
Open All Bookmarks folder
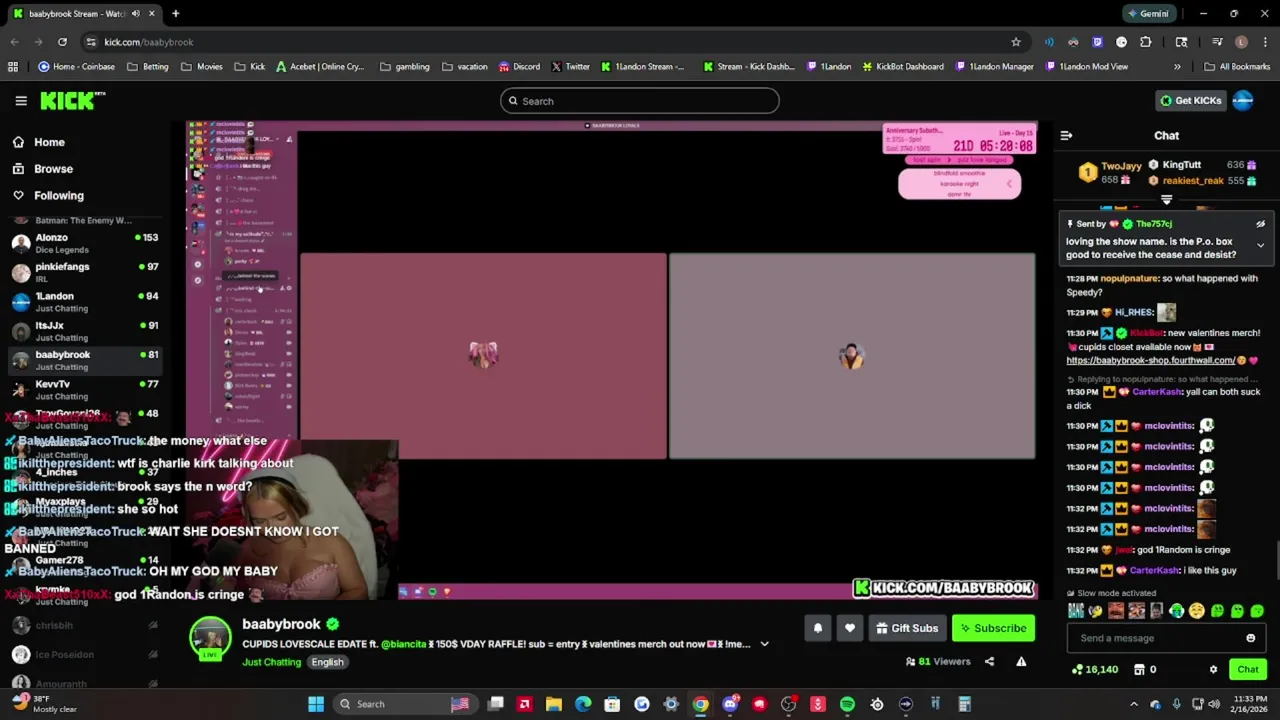1237,67
